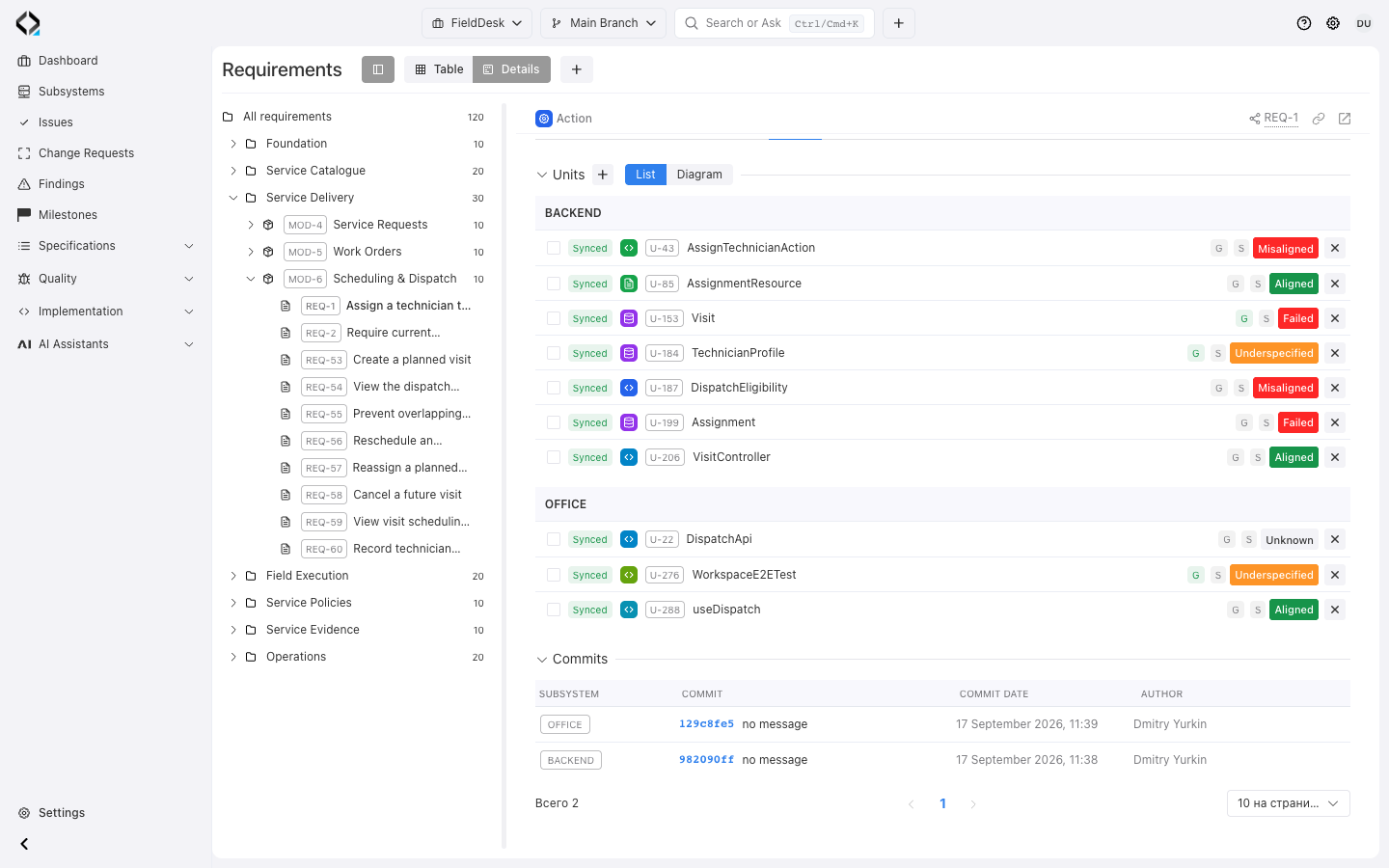This screenshot has width=1389, height=868.
Task: Switch units to Diagram view
Action: [699, 175]
